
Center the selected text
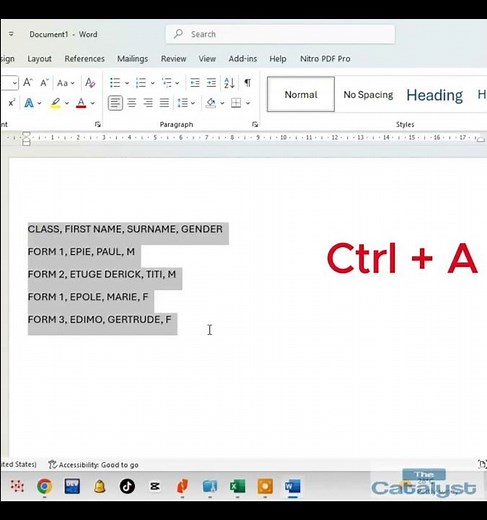tap(132, 103)
